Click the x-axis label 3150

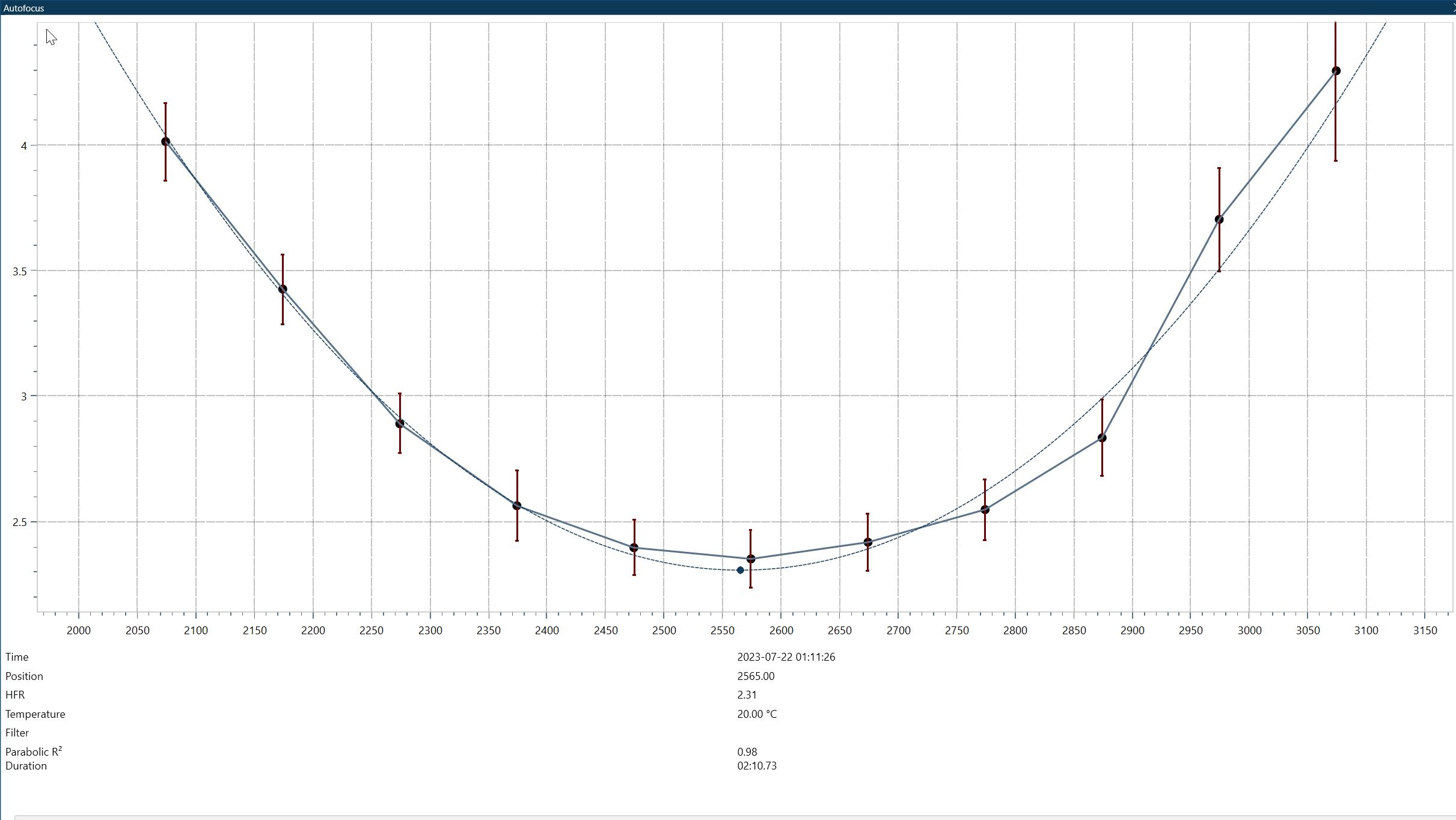tap(1425, 631)
